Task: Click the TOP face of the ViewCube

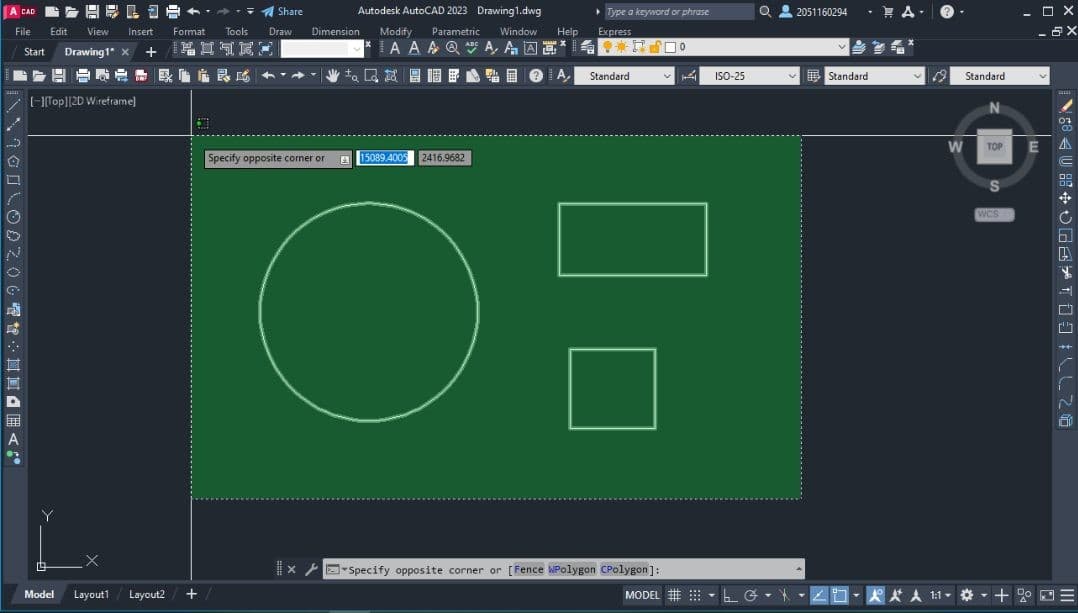Action: click(x=994, y=146)
